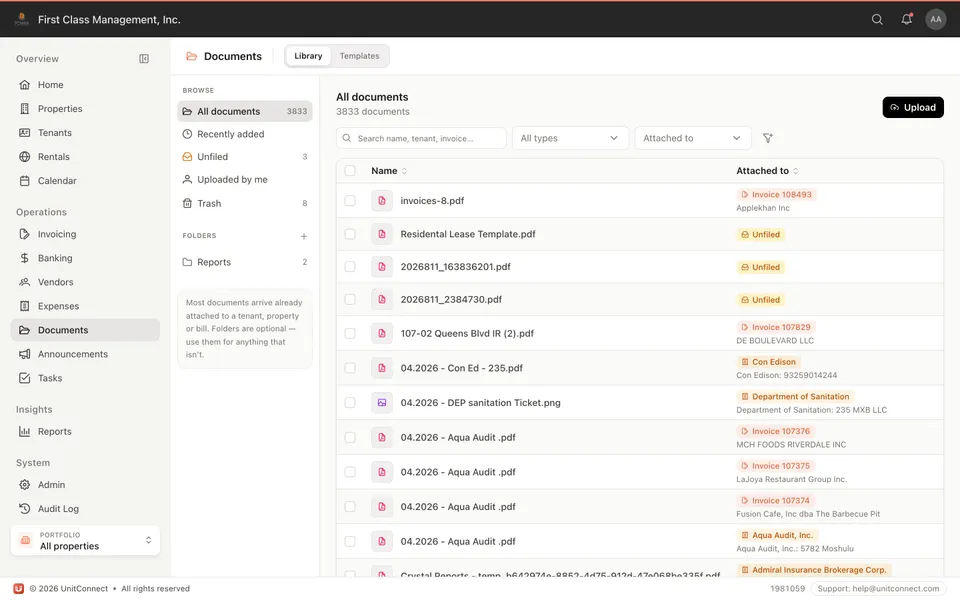Screen dimensions: 960x600
Task: Open Invoicing in sidebar
Action: tap(85, 234)
